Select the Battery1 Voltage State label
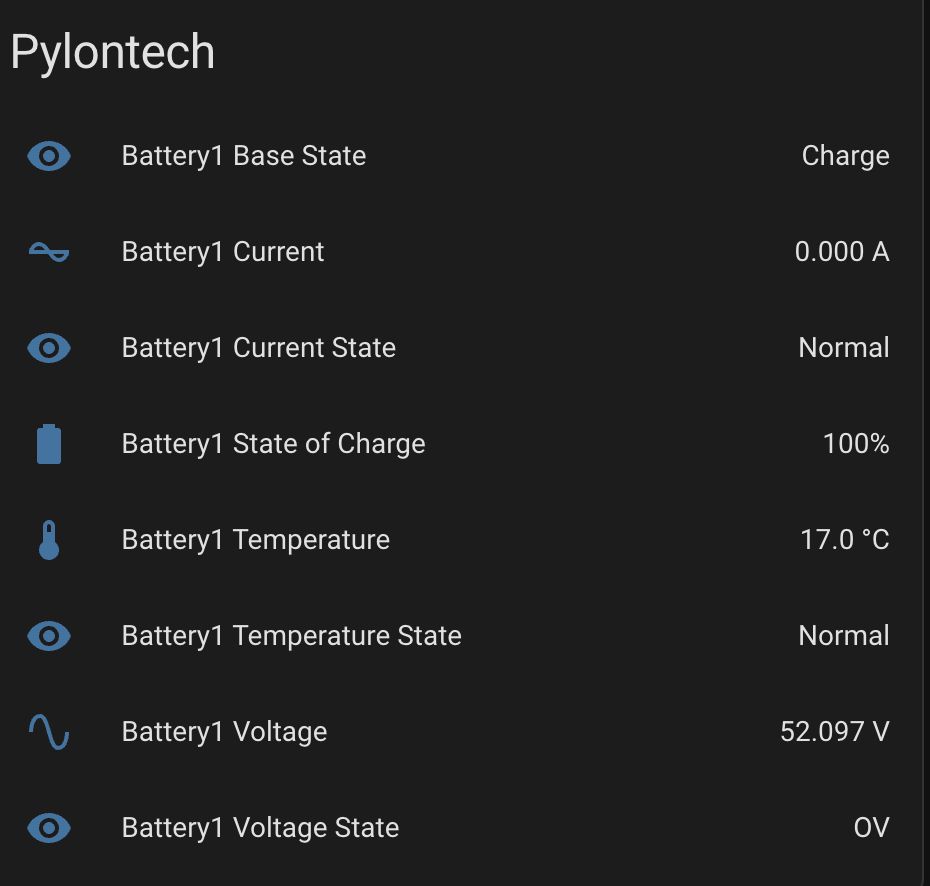The image size is (930, 886). point(260,828)
